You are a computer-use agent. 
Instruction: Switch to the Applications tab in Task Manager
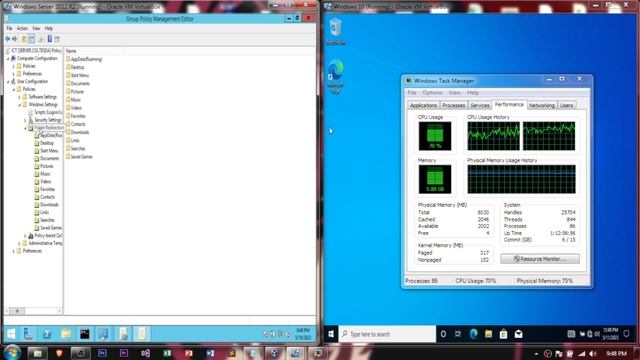pyautogui.click(x=423, y=105)
